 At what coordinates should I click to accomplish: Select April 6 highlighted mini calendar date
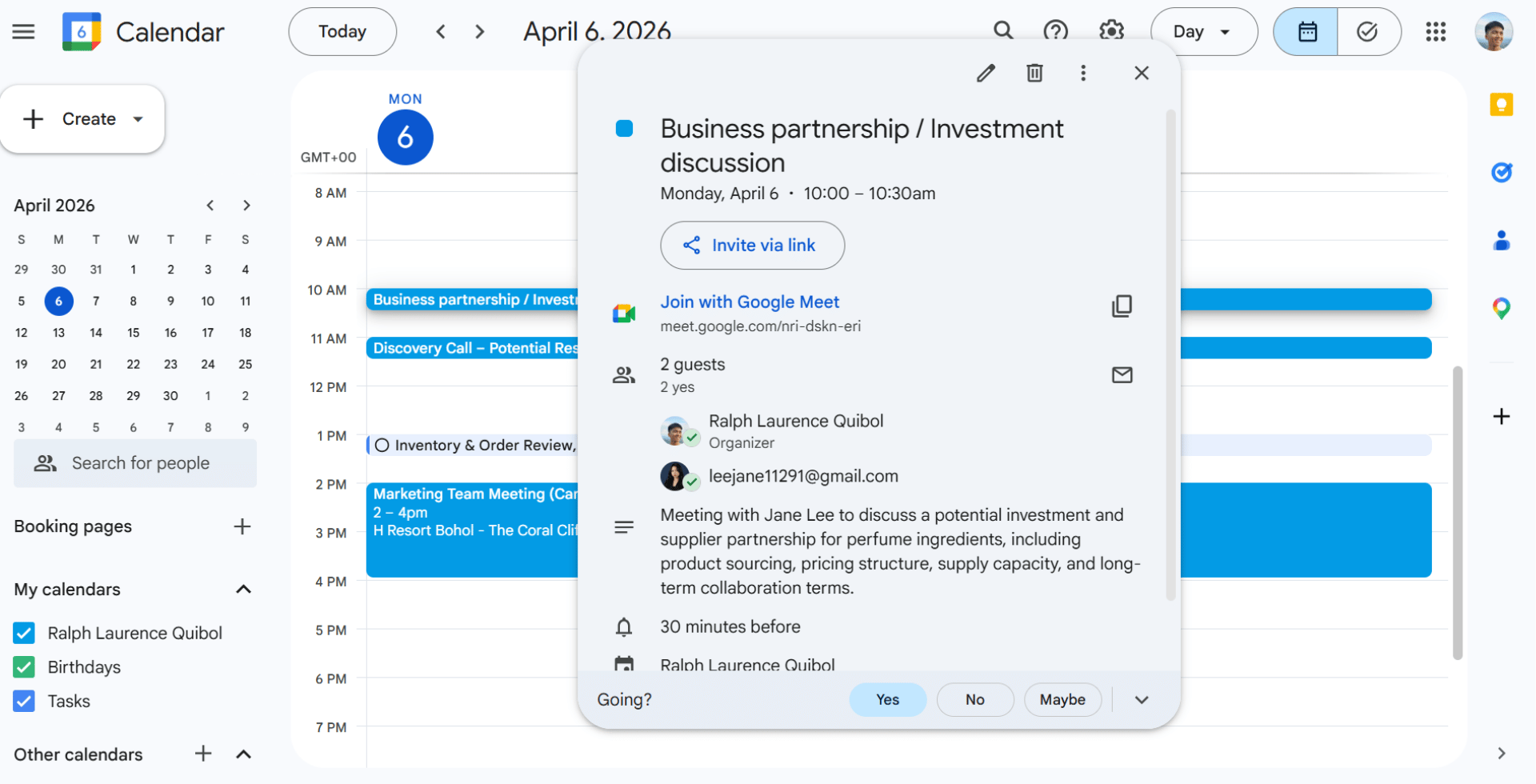58,302
